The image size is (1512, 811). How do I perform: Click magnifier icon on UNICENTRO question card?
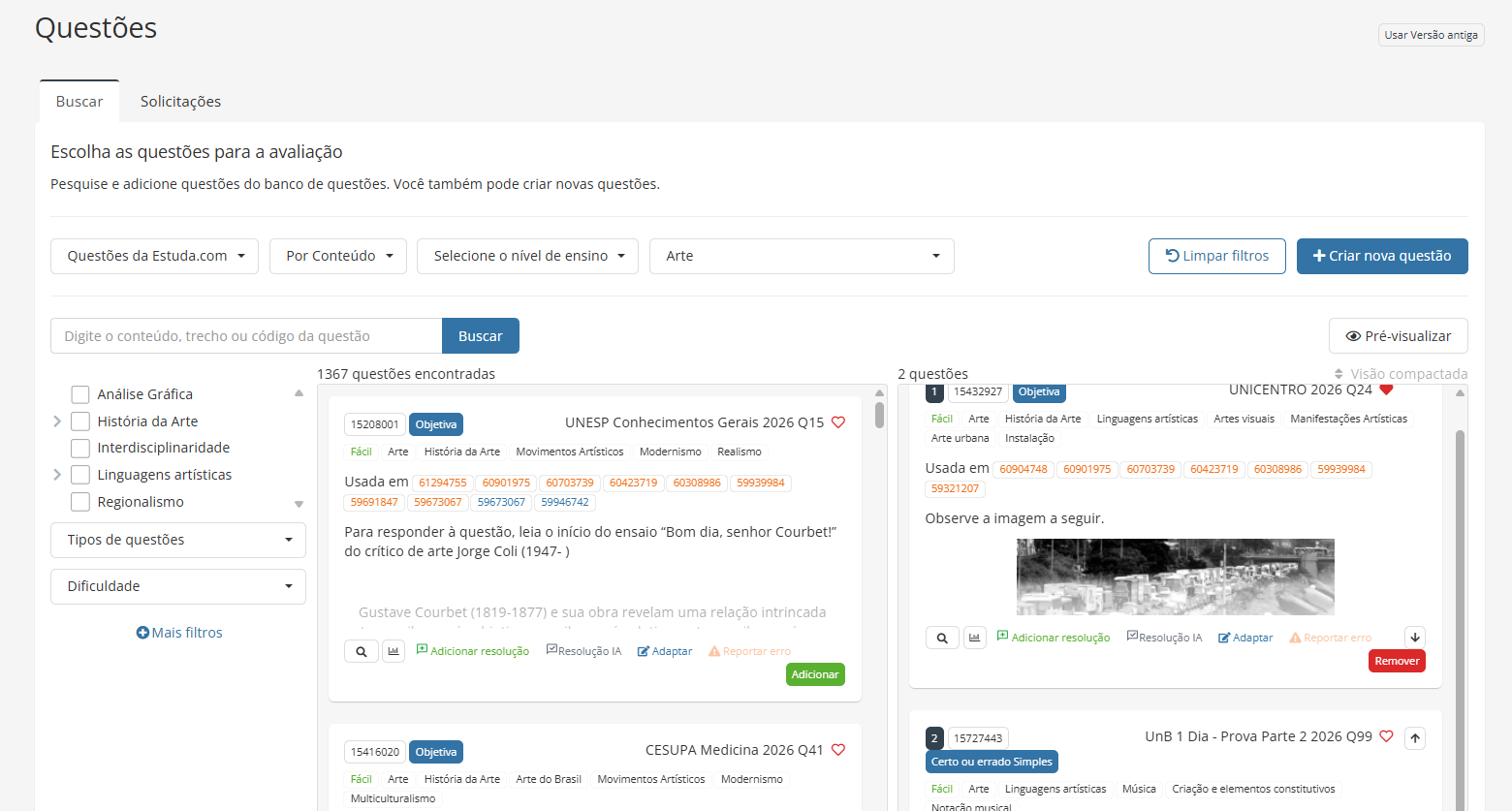(942, 638)
